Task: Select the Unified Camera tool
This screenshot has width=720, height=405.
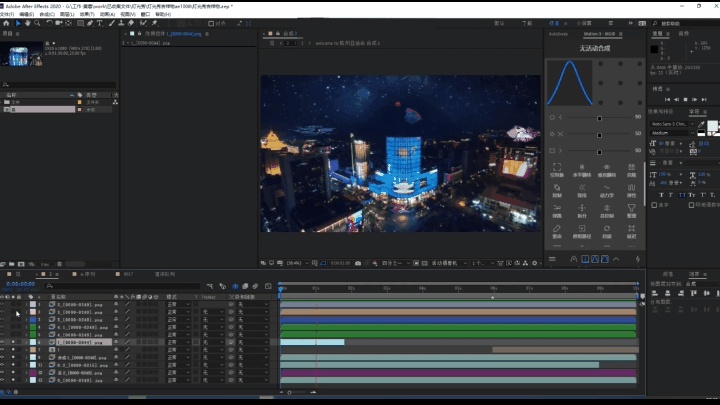Action: (59, 23)
